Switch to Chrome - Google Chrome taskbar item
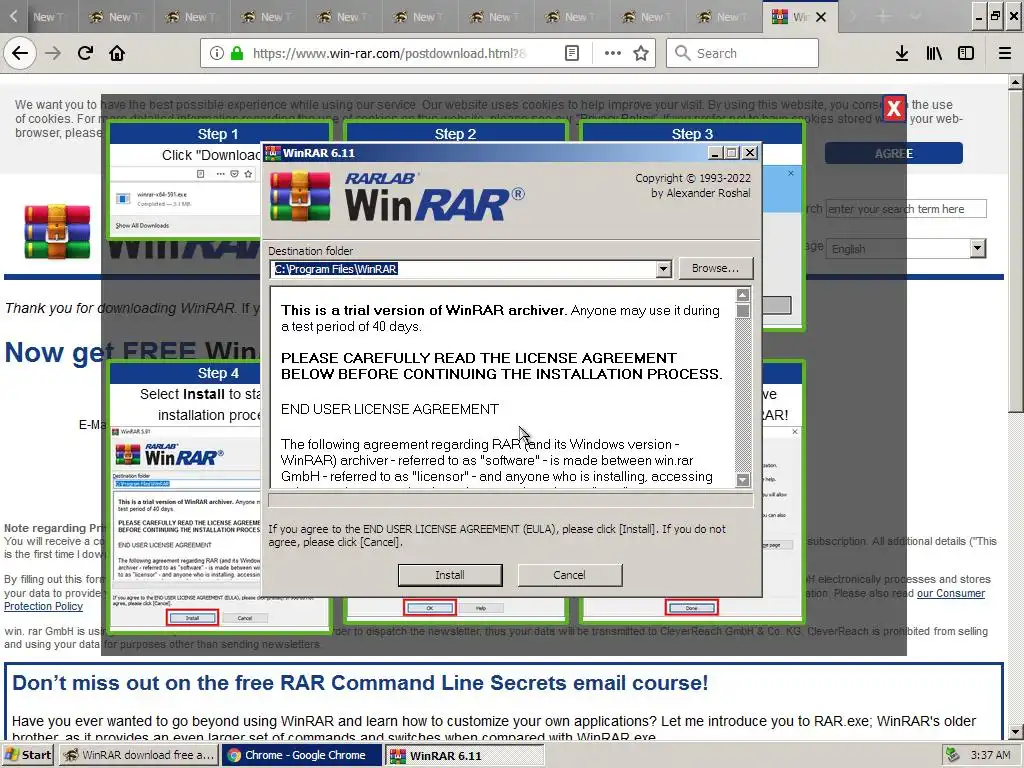Screen dimensions: 1024x768 pos(302,755)
